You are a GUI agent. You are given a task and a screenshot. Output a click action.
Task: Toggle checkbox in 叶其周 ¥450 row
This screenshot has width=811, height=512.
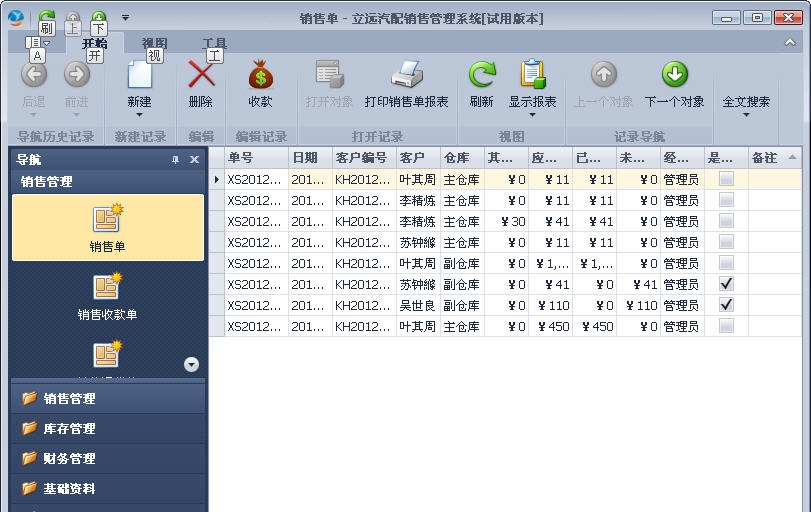point(726,325)
